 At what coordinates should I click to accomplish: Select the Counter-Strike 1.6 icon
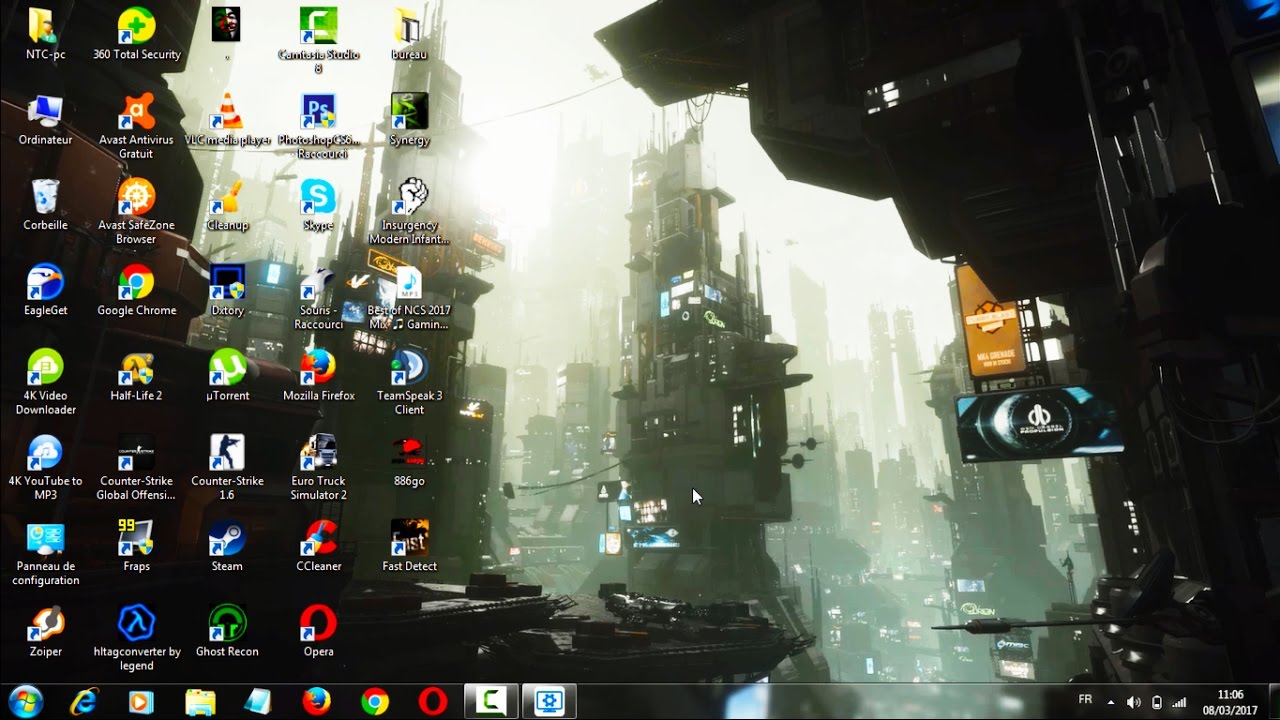pyautogui.click(x=227, y=454)
